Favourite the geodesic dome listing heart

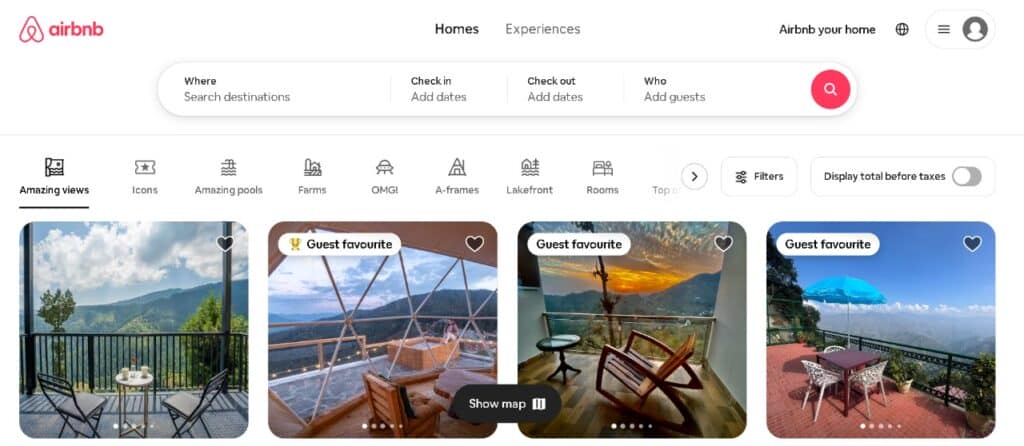click(x=474, y=244)
